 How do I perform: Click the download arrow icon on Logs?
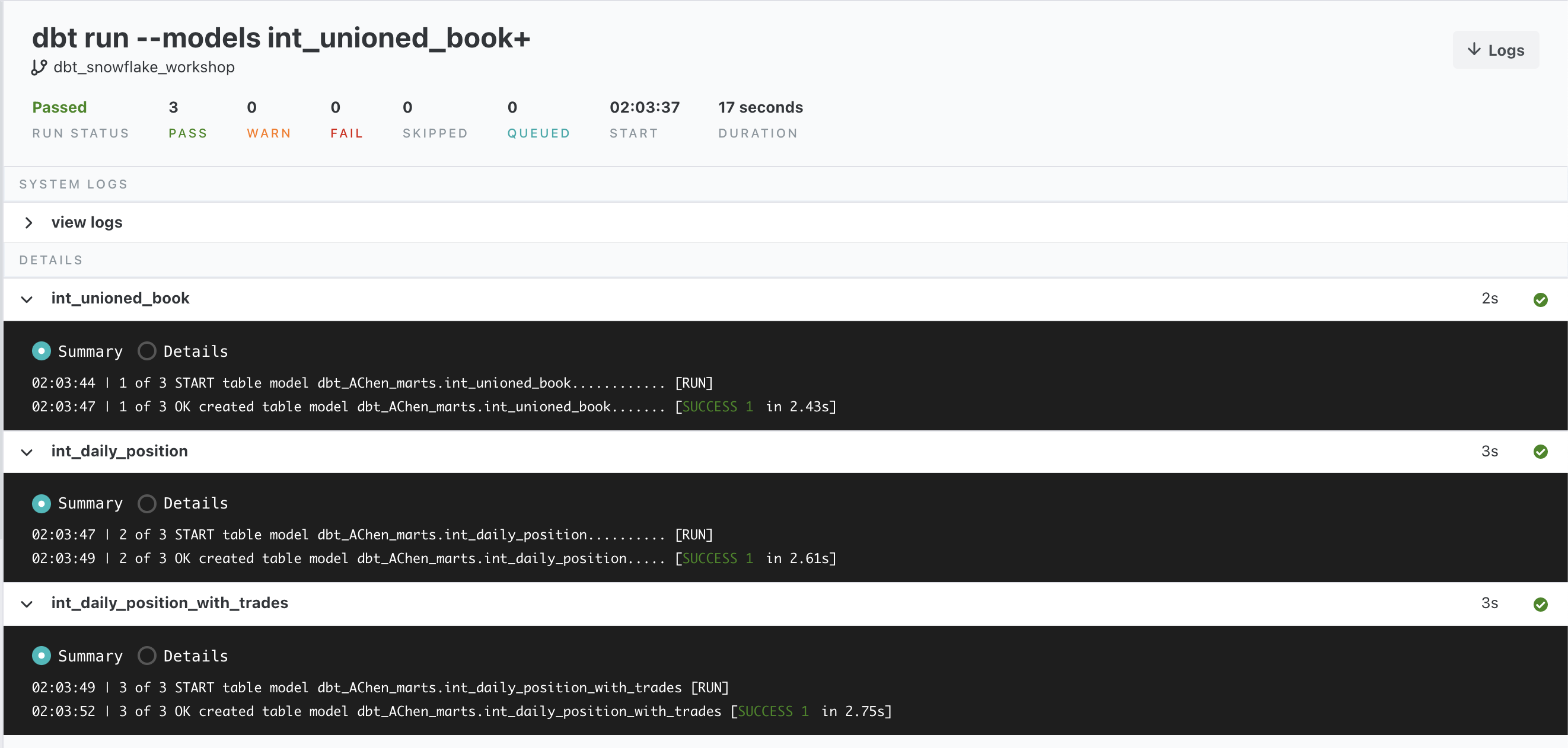[1474, 49]
